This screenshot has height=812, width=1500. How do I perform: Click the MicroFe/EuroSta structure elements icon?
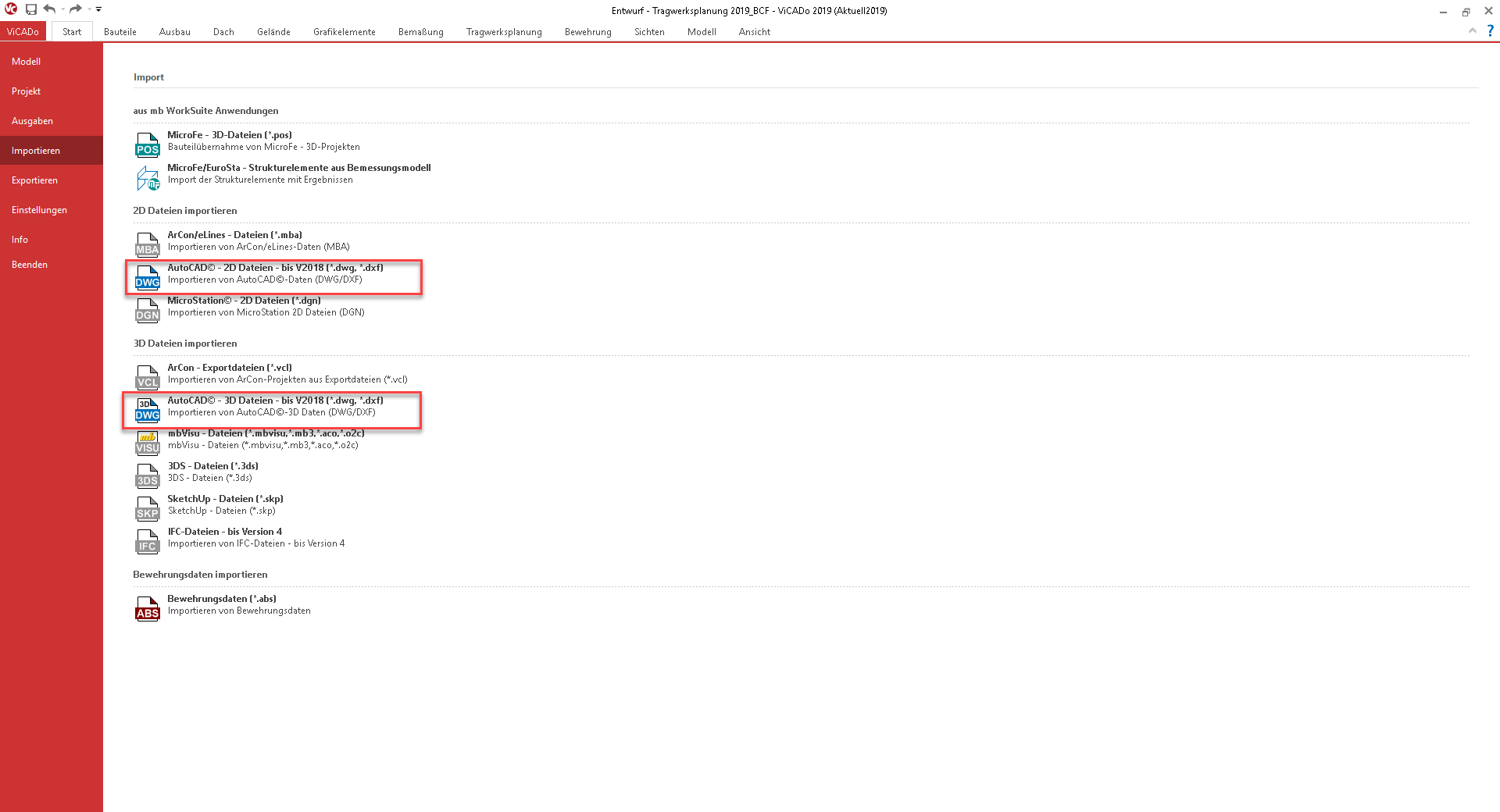click(148, 178)
